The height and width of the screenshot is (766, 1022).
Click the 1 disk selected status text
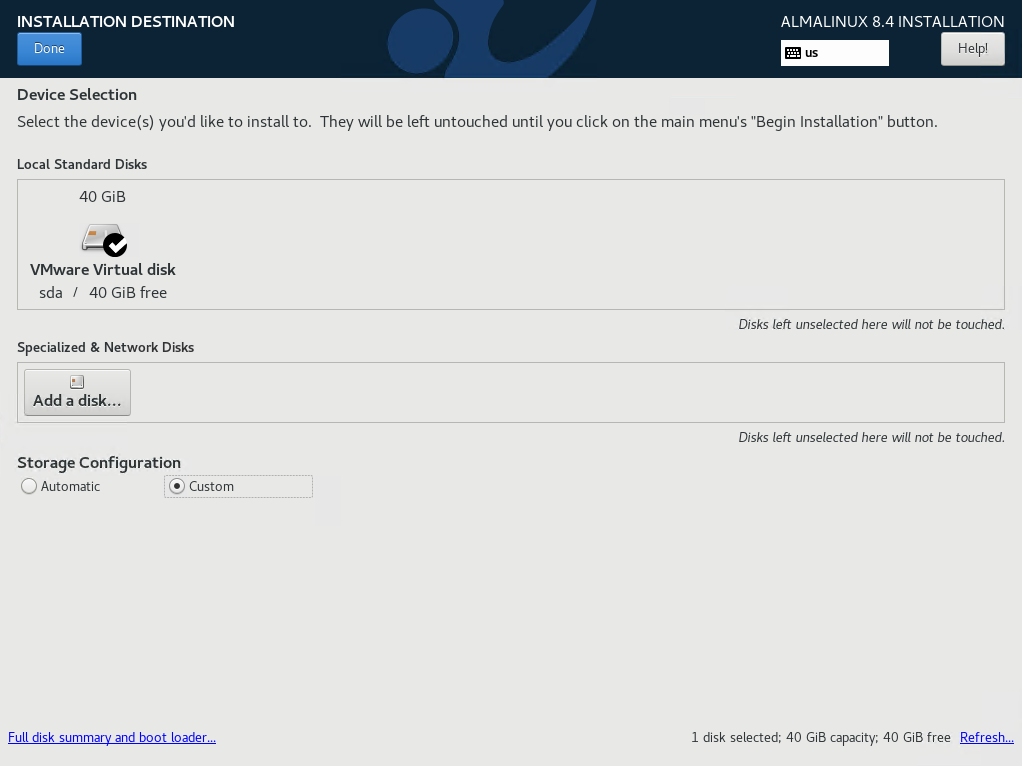coord(821,737)
